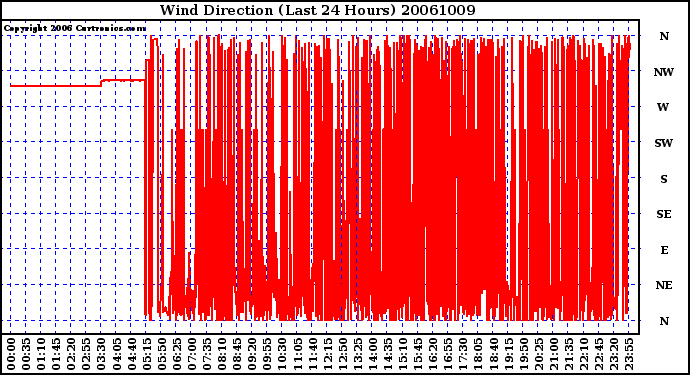Click the 02:20 time axis label
The image size is (690, 375).
click(71, 354)
